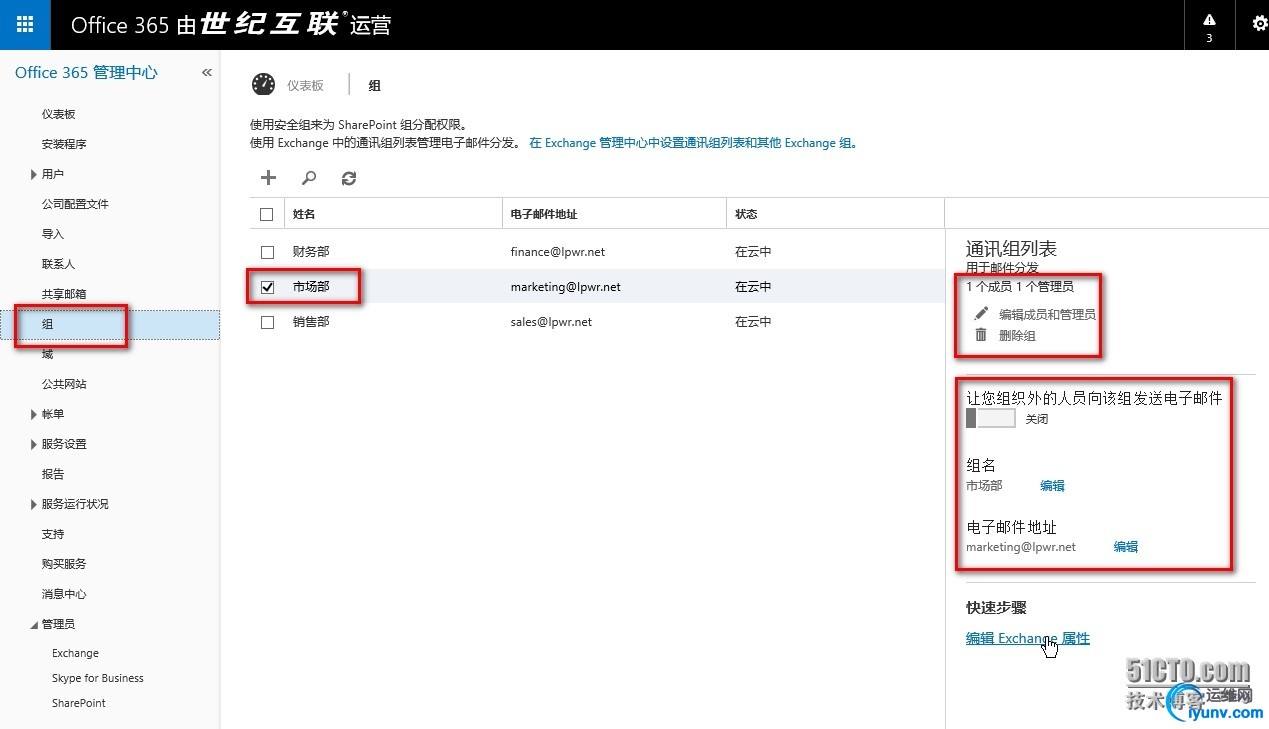Collapse the 管理员 navigation node

point(34,624)
